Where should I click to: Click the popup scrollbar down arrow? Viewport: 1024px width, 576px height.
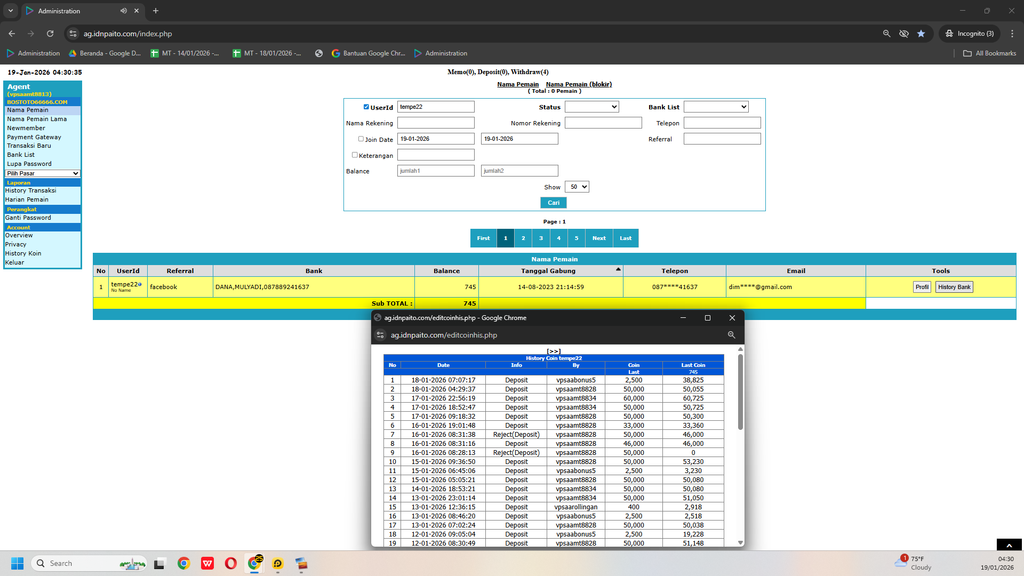(740, 543)
